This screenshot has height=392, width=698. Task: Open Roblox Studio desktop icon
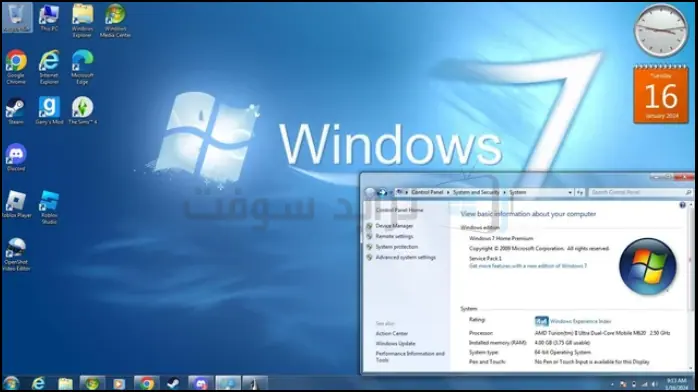pyautogui.click(x=49, y=207)
